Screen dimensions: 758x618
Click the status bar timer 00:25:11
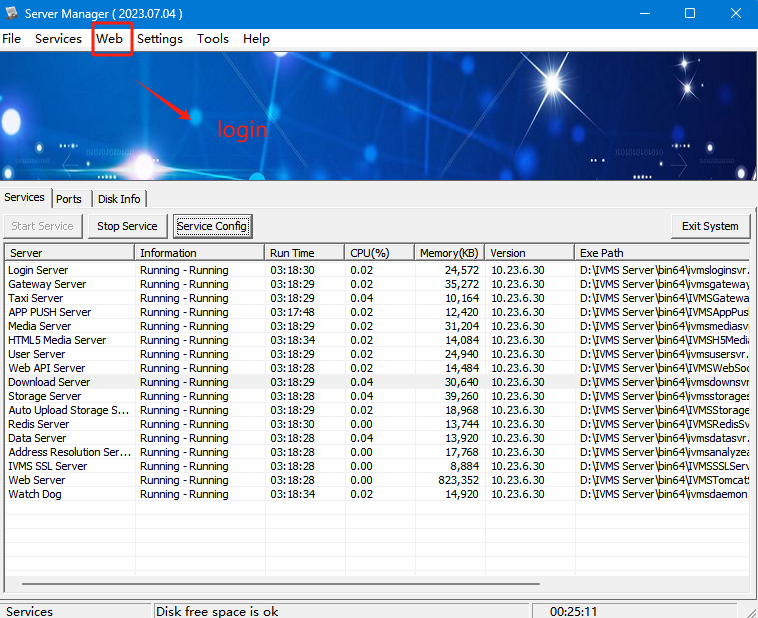pyautogui.click(x=573, y=611)
